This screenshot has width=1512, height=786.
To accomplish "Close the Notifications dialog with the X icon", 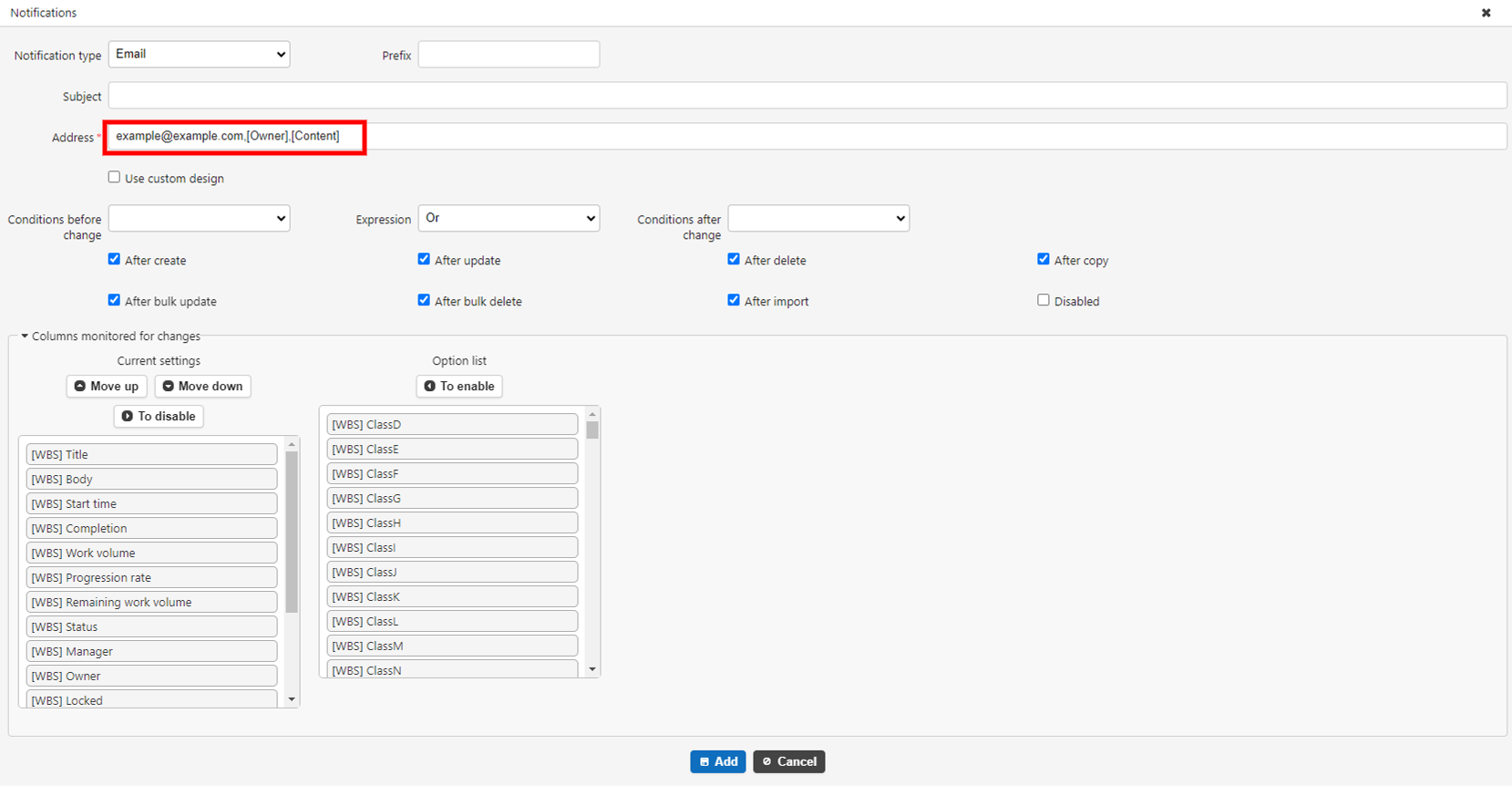I will coord(1486,13).
